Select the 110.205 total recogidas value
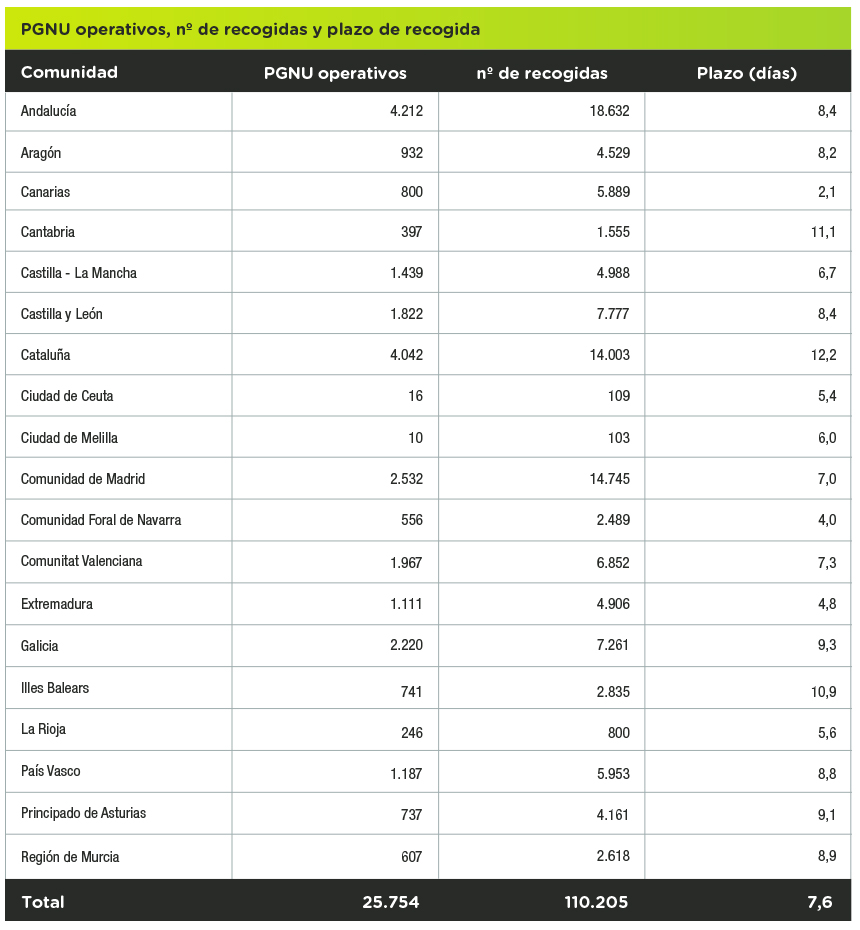This screenshot has width=860, height=930. 596,902
